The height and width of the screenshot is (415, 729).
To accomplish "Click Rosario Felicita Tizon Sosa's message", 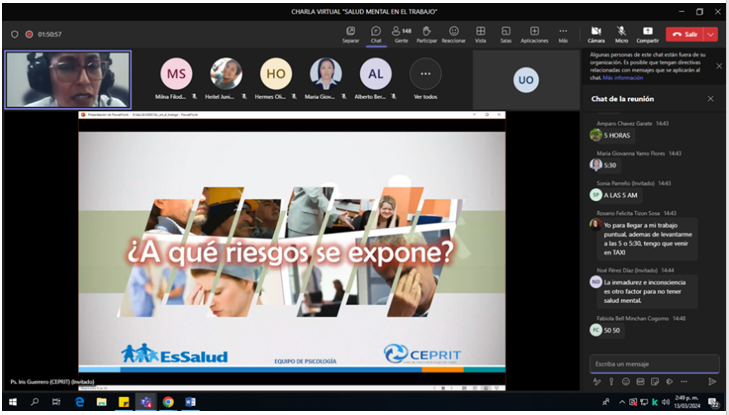I will click(x=649, y=239).
